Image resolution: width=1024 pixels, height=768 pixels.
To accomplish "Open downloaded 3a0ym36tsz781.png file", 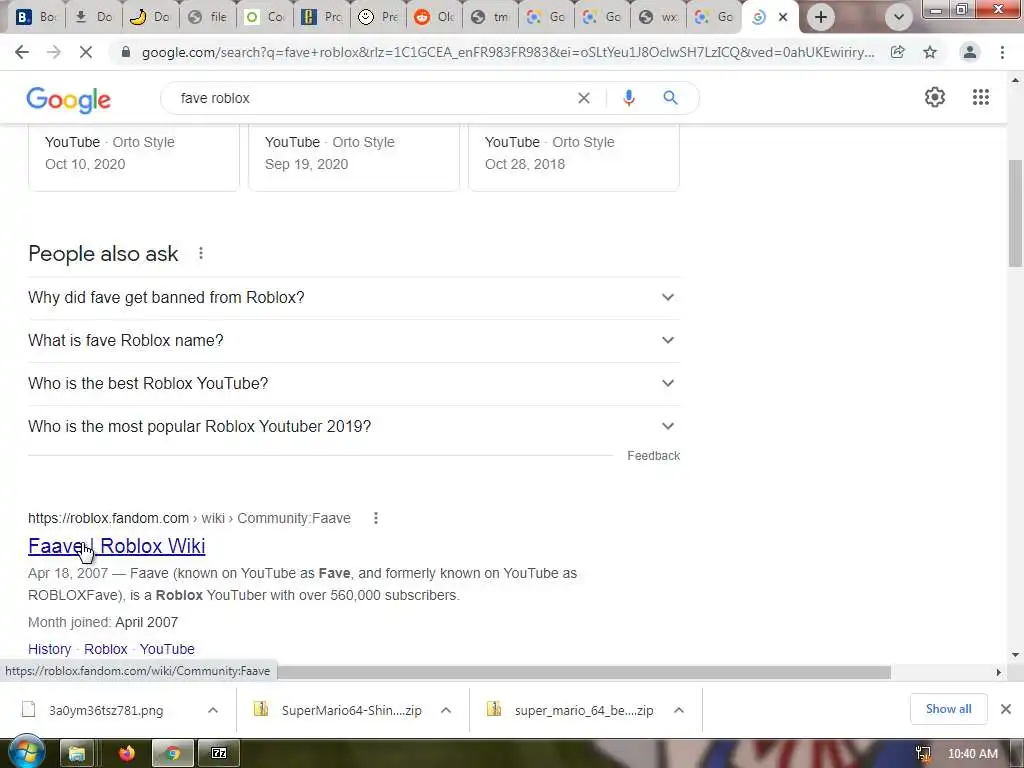I will [106, 711].
